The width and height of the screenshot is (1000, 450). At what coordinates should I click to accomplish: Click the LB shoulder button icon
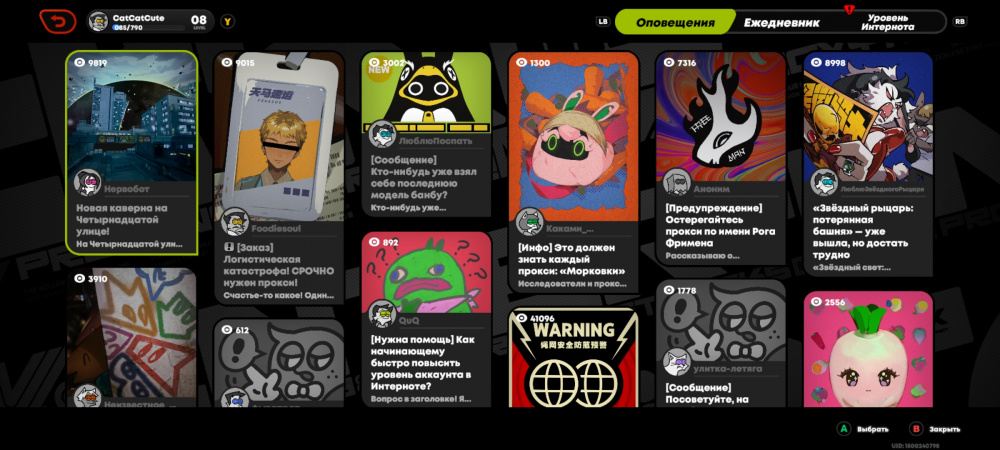pyautogui.click(x=603, y=22)
